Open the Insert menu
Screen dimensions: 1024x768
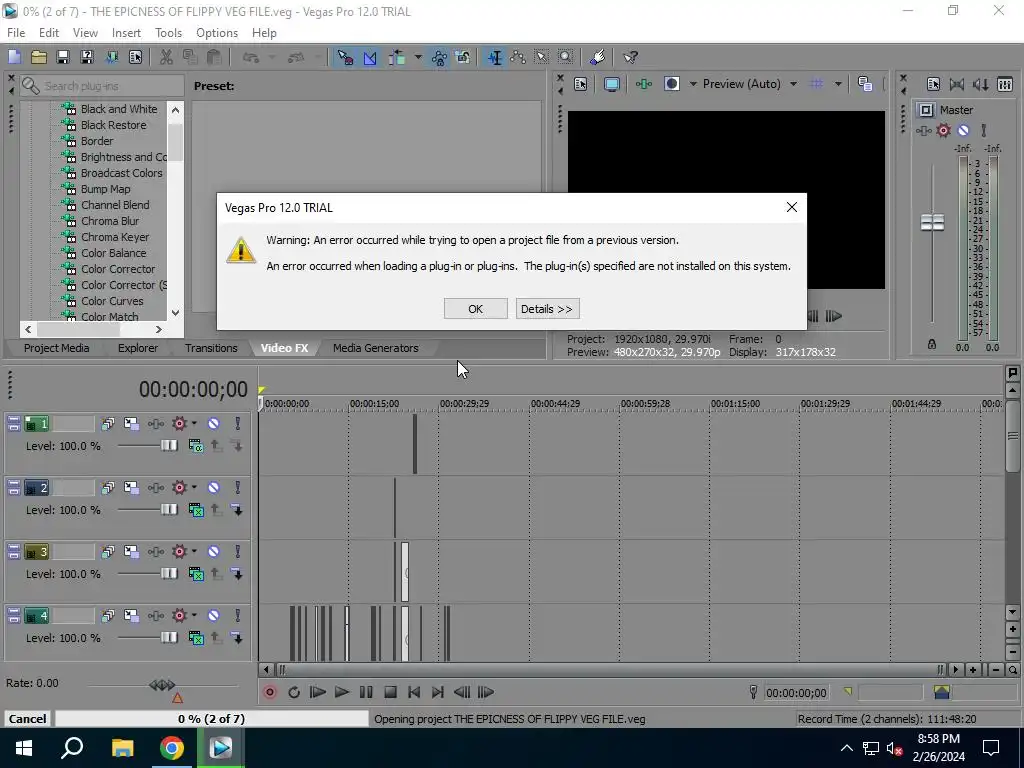pos(126,33)
